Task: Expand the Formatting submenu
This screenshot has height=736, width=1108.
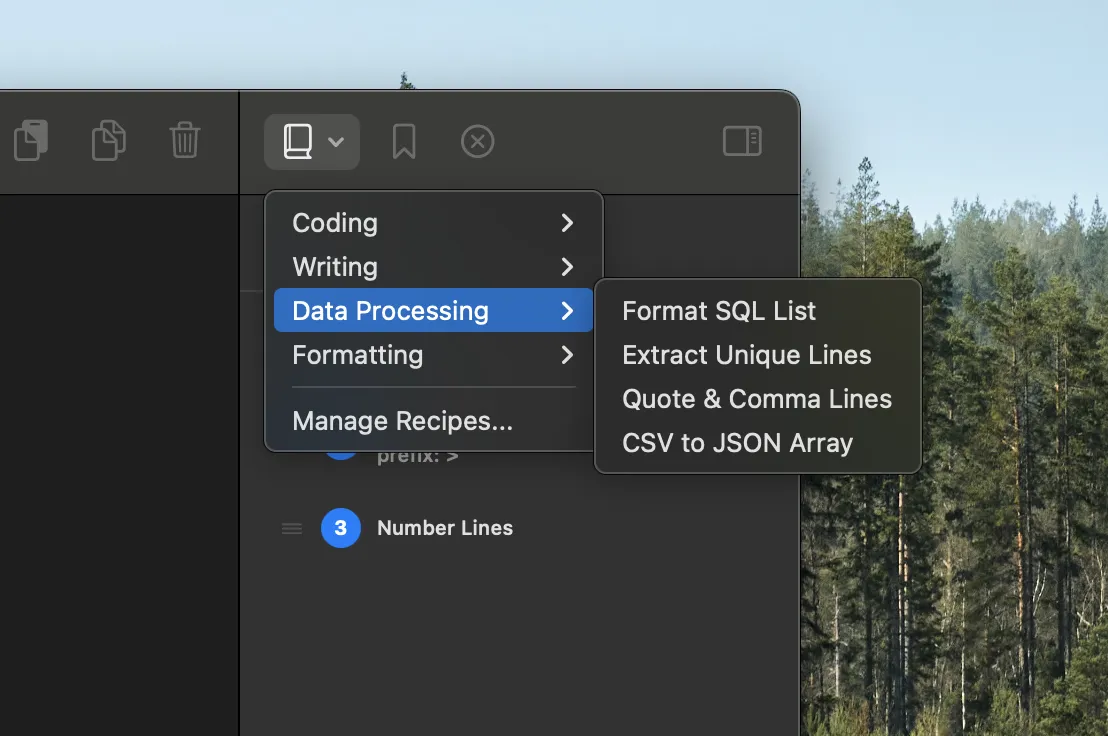Action: coord(433,355)
